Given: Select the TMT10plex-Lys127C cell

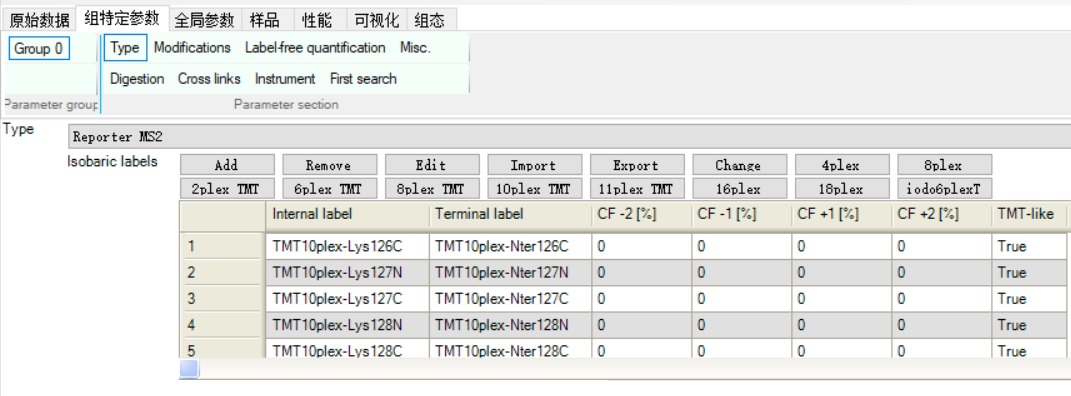Looking at the screenshot, I should [348, 299].
